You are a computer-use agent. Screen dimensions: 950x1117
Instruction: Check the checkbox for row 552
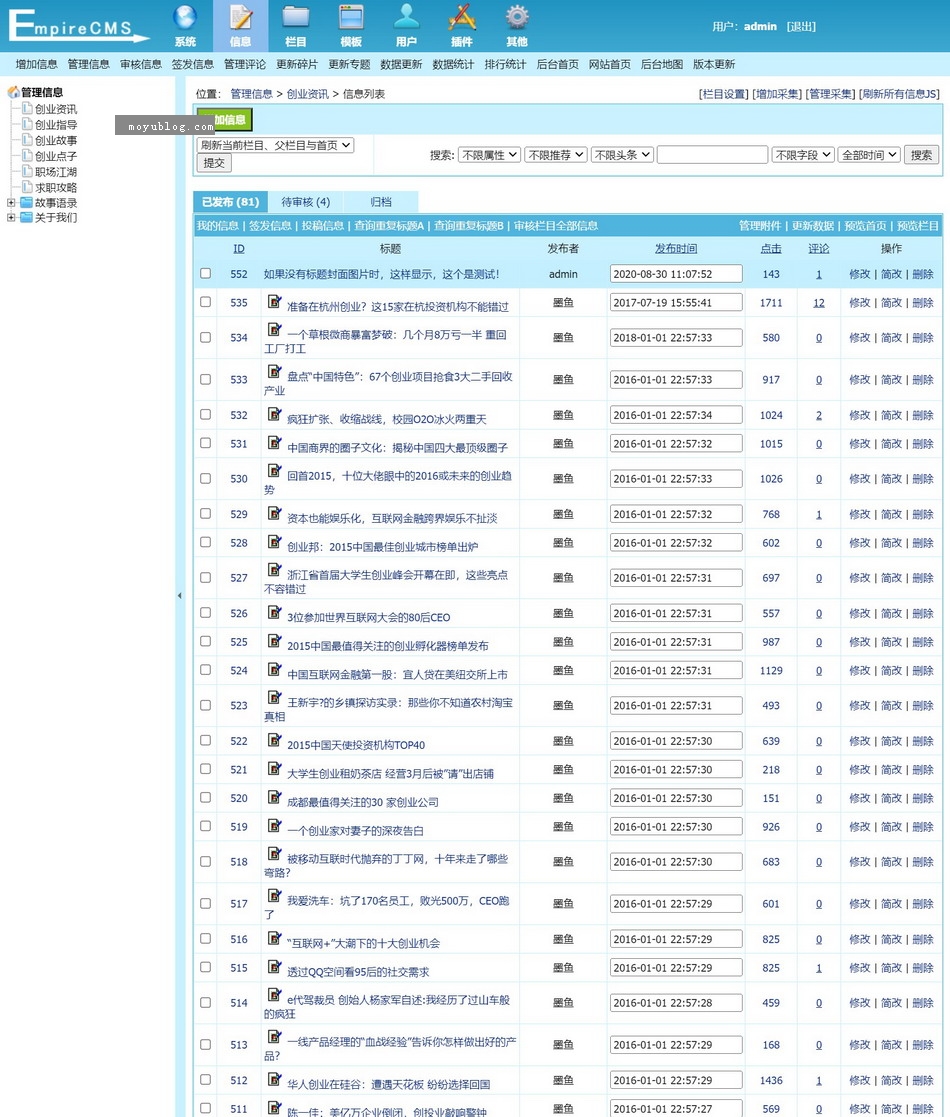[206, 274]
